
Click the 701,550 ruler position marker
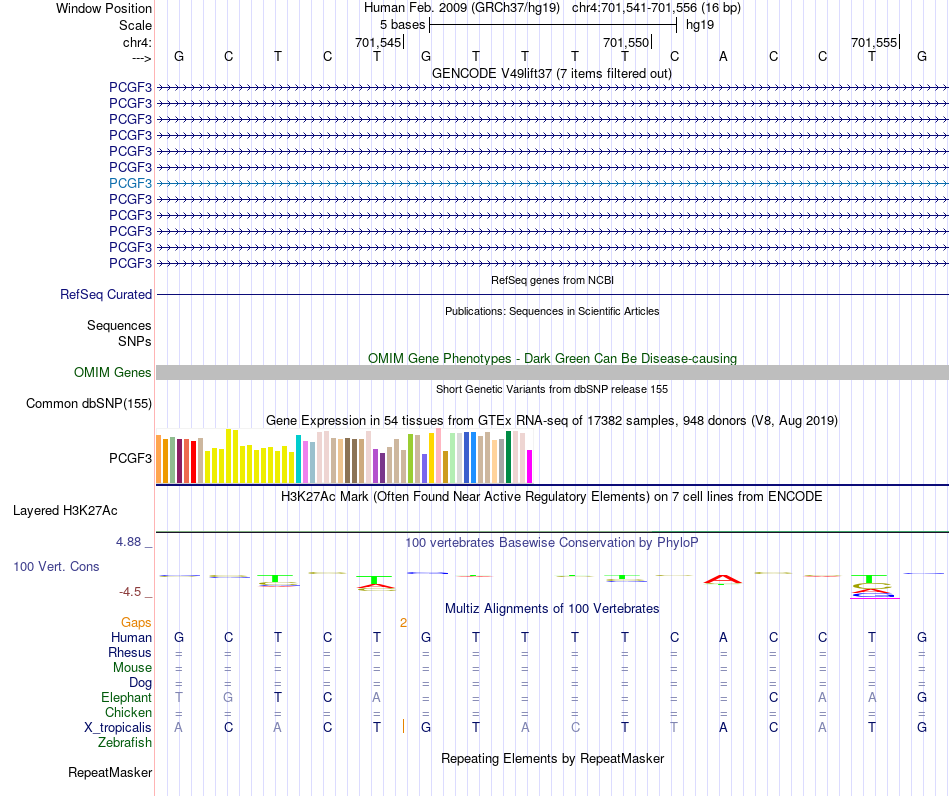pos(626,42)
